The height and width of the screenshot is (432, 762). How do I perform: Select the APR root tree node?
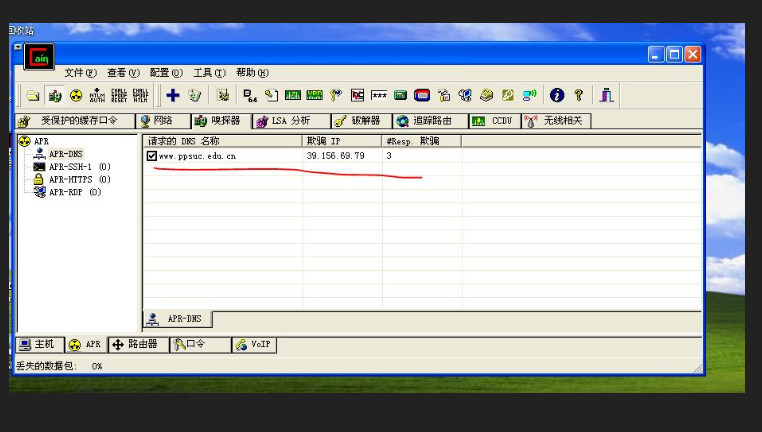point(41,141)
